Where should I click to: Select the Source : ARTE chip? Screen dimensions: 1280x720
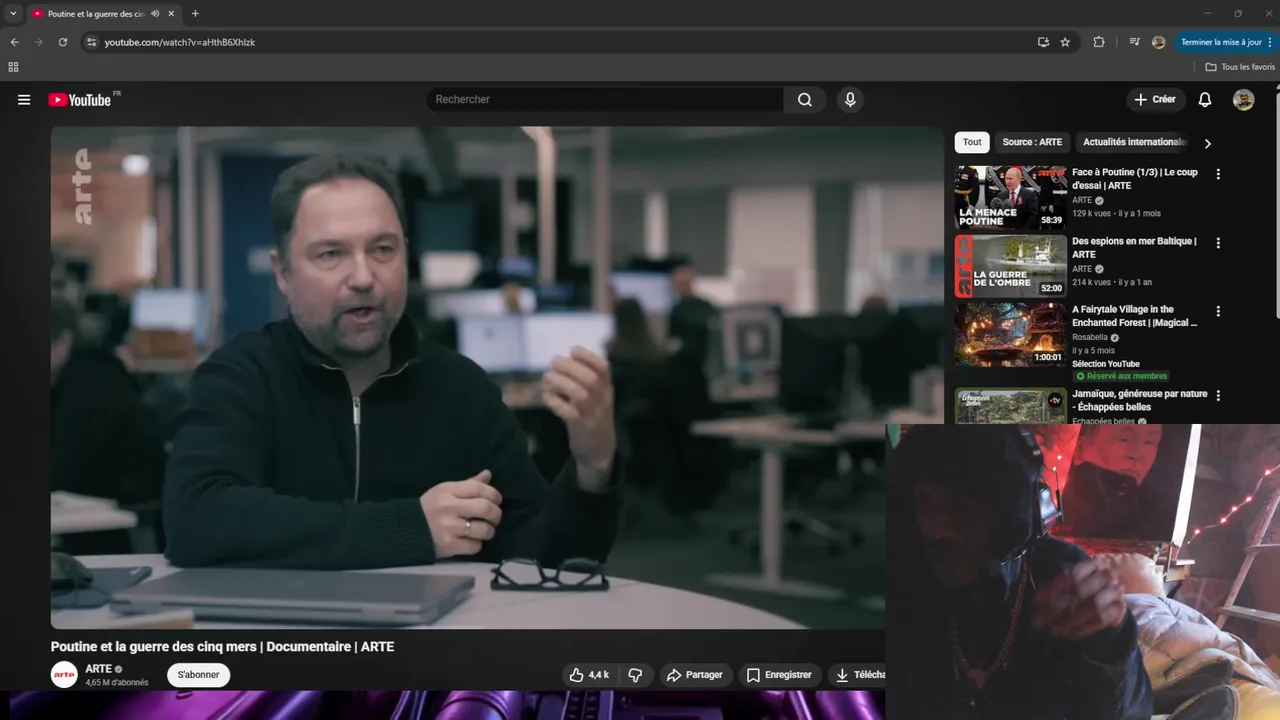coord(1032,142)
